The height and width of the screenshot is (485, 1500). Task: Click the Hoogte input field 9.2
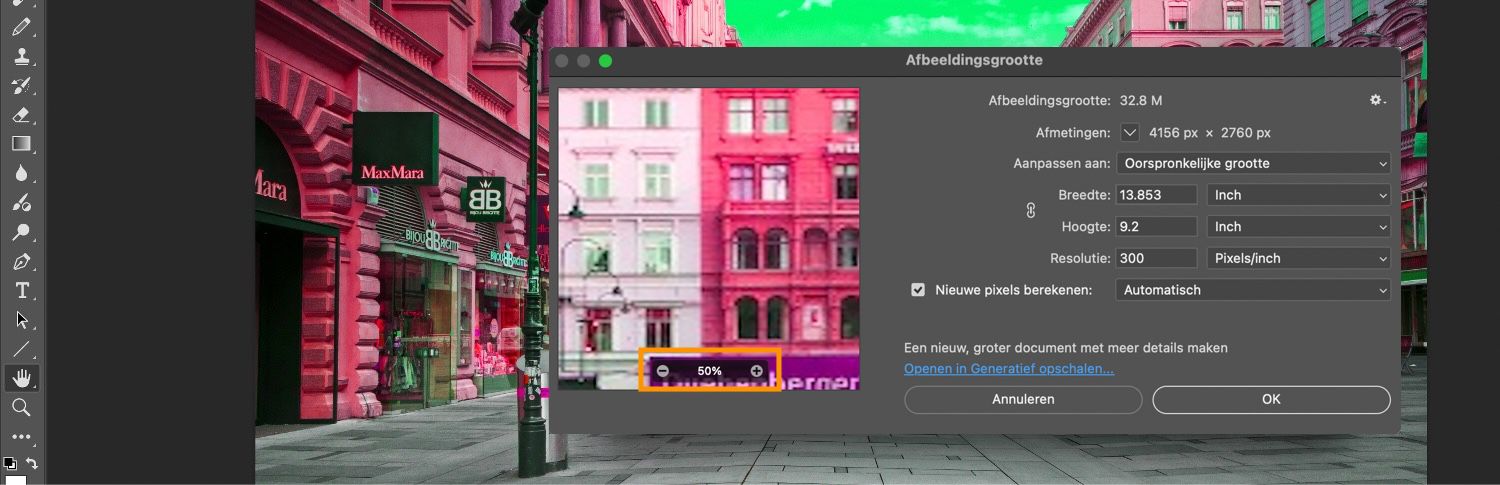point(1157,227)
